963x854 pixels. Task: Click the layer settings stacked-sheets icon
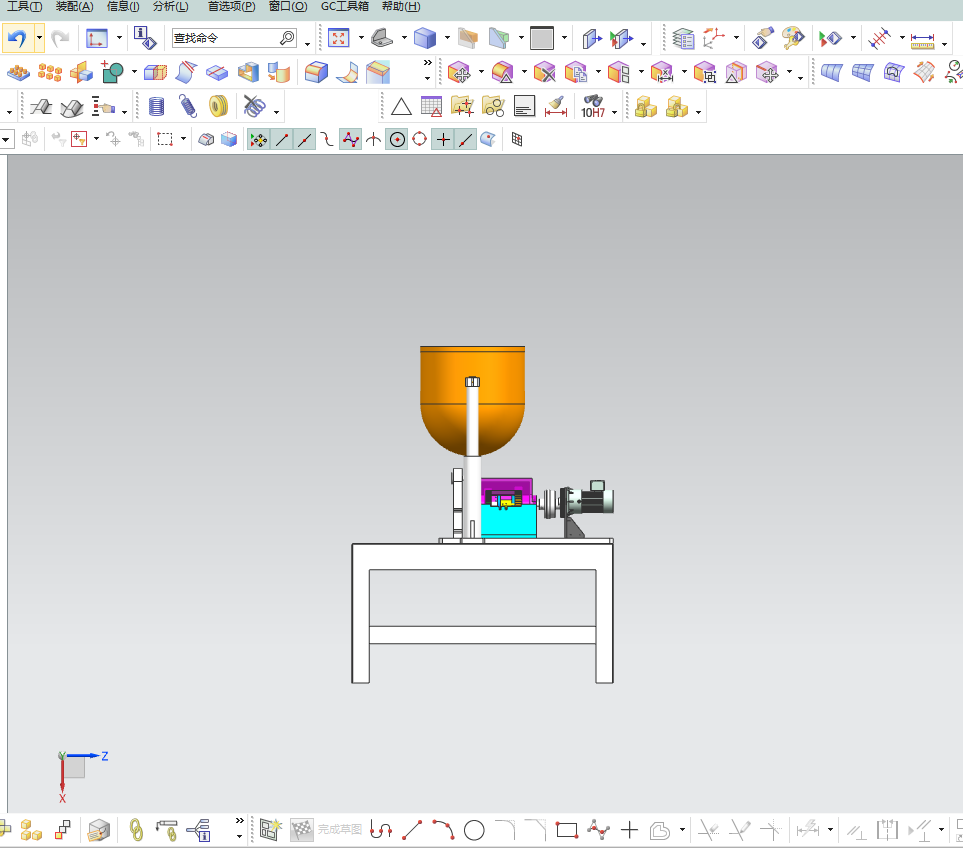point(683,38)
